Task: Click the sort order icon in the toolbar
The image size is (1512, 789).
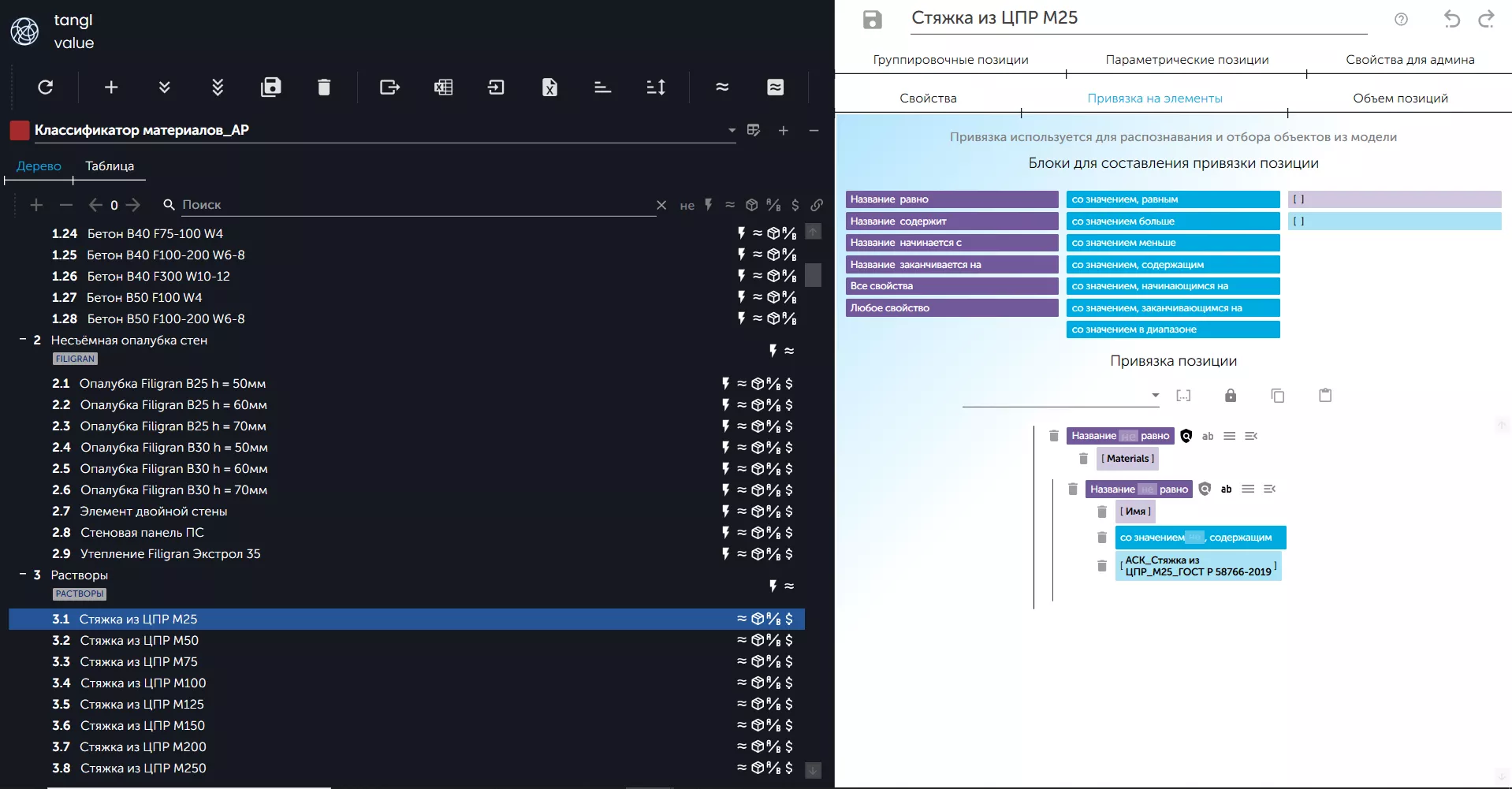Action: (656, 87)
